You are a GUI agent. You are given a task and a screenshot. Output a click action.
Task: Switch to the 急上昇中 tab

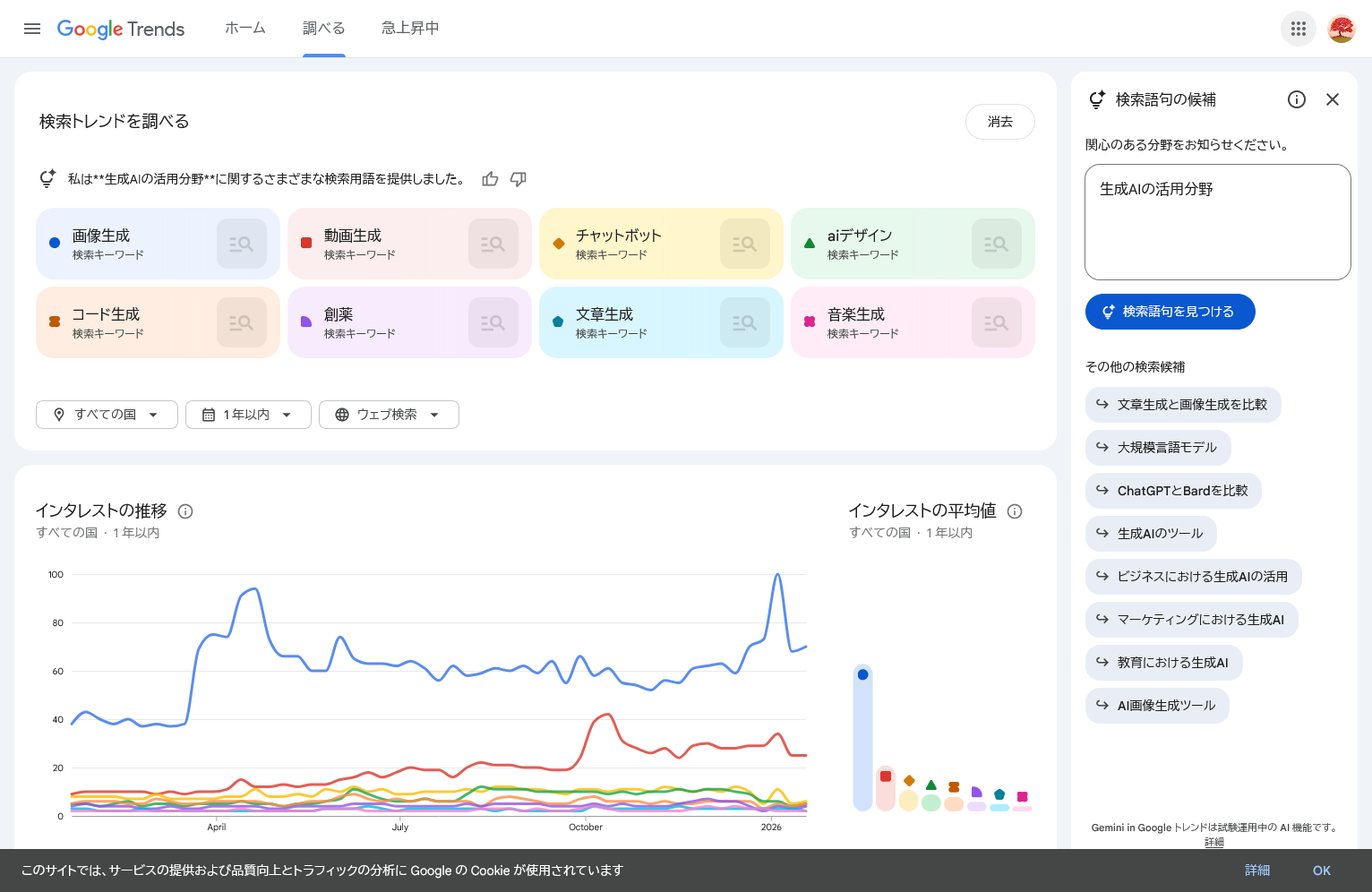410,29
